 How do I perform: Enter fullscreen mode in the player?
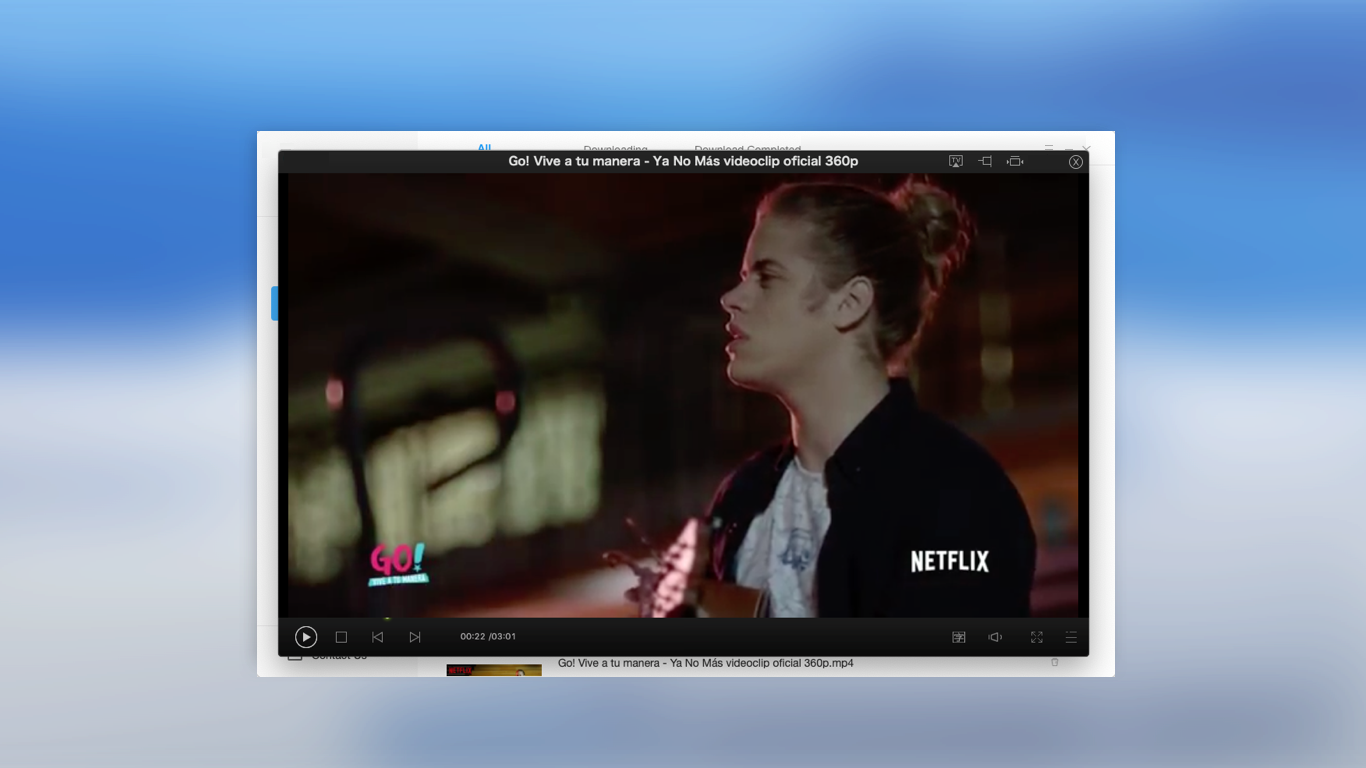1037,637
